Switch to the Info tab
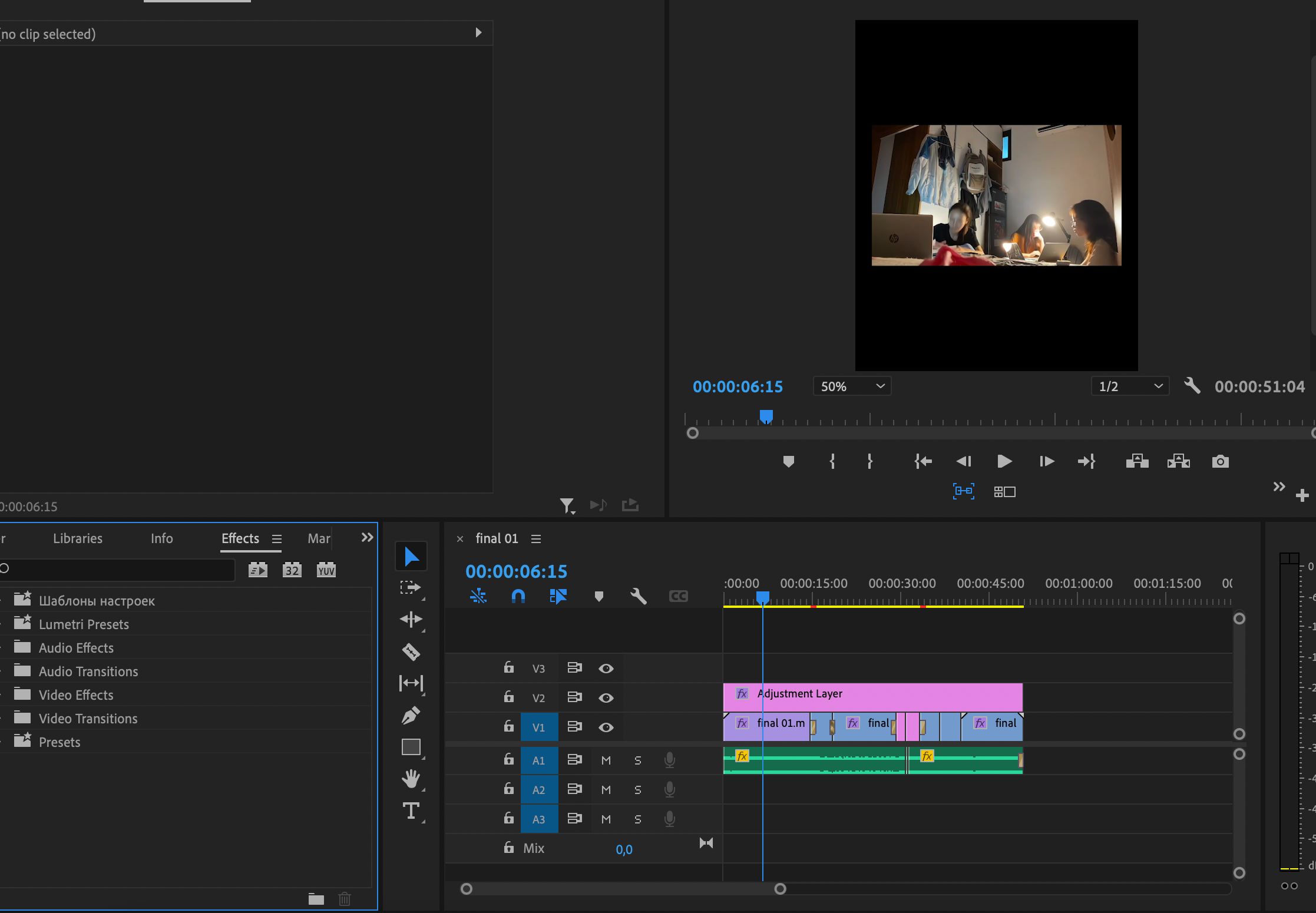 (x=161, y=538)
